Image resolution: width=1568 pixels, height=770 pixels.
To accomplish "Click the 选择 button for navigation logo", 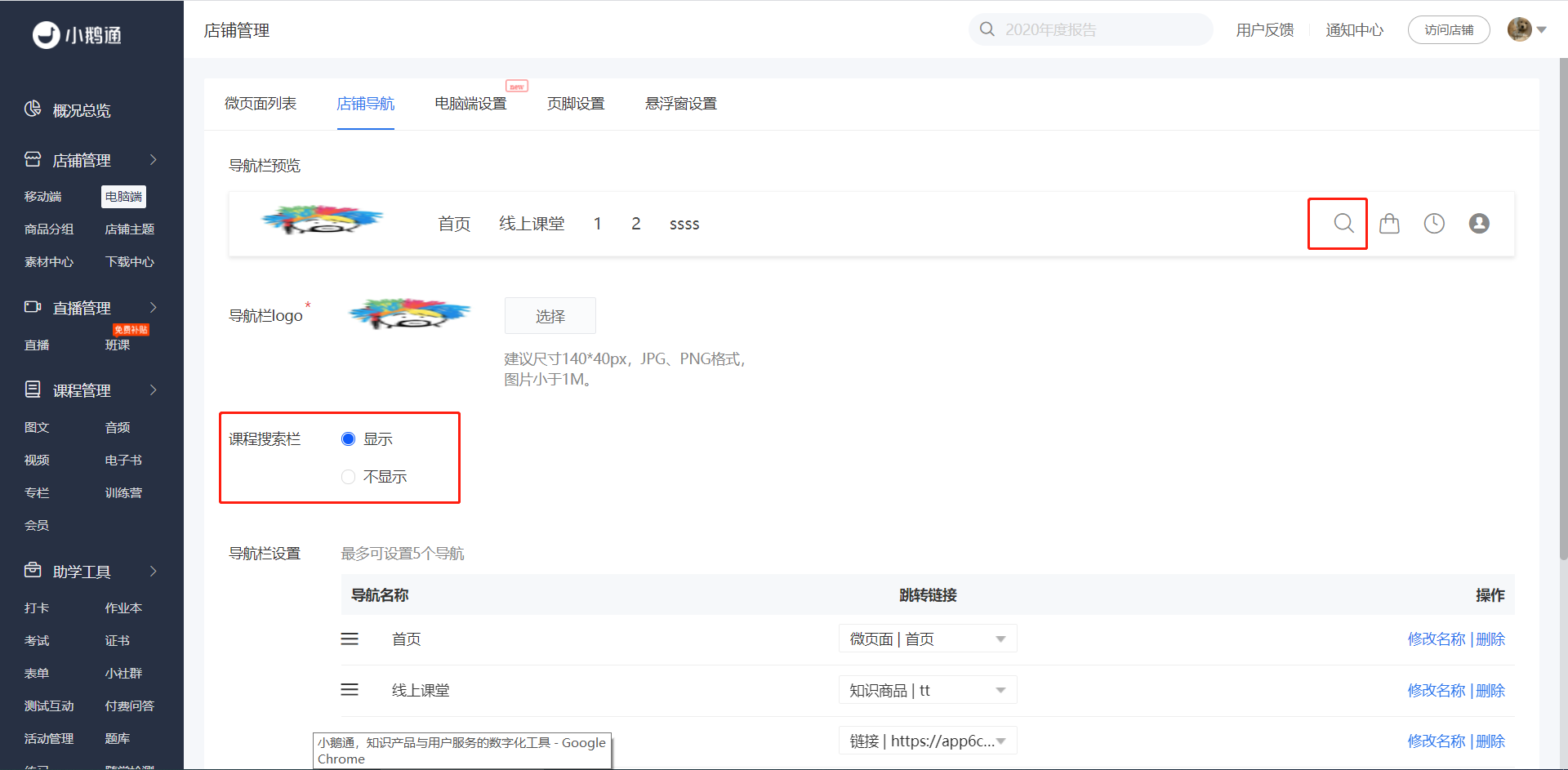I will point(550,316).
